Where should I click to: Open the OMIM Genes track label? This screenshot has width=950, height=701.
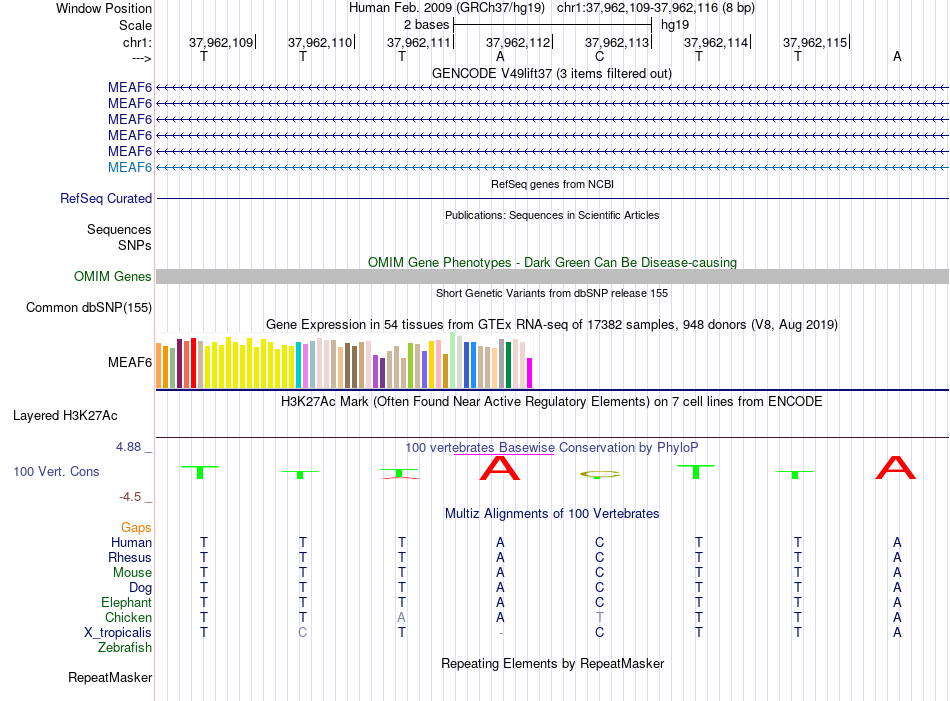click(113, 276)
